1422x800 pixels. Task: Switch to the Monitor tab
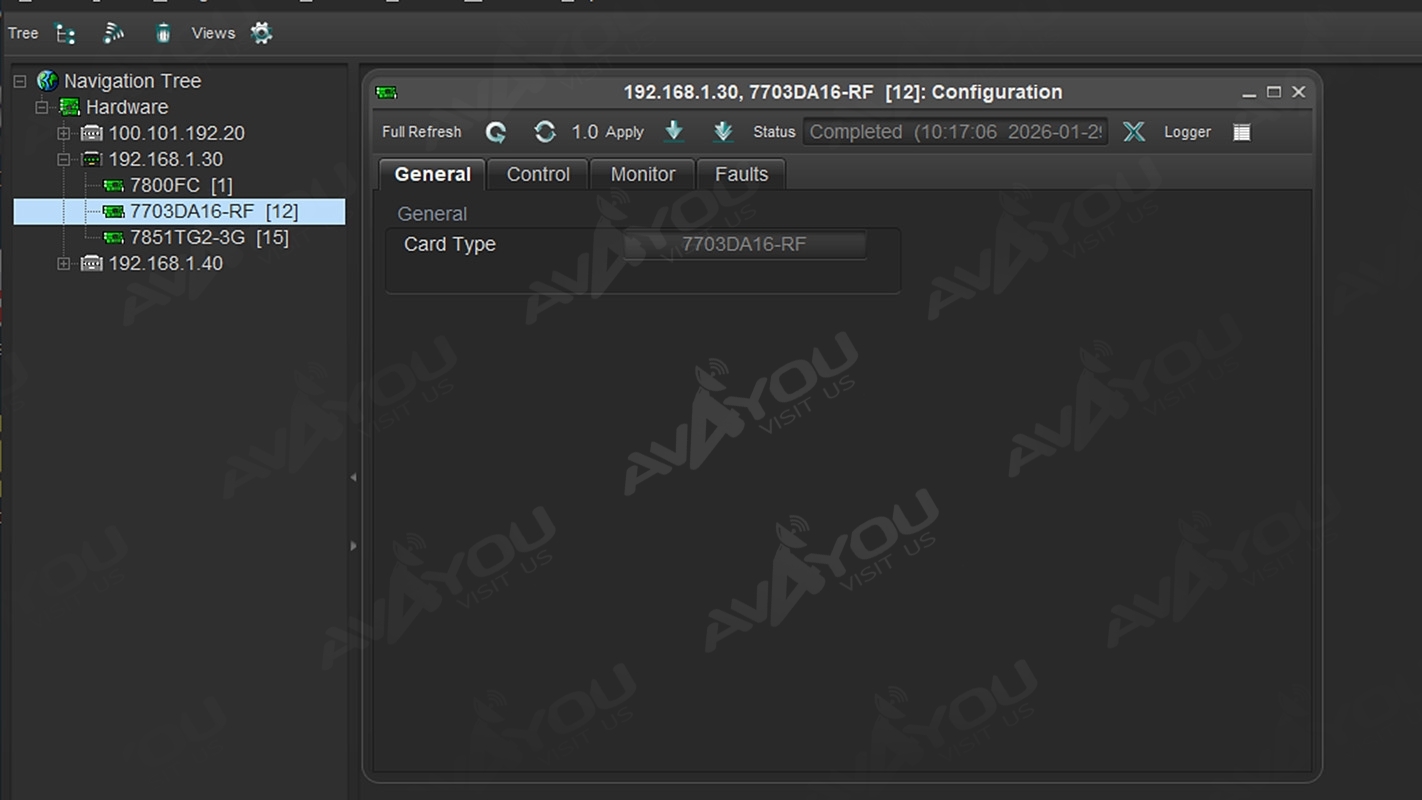click(x=643, y=174)
